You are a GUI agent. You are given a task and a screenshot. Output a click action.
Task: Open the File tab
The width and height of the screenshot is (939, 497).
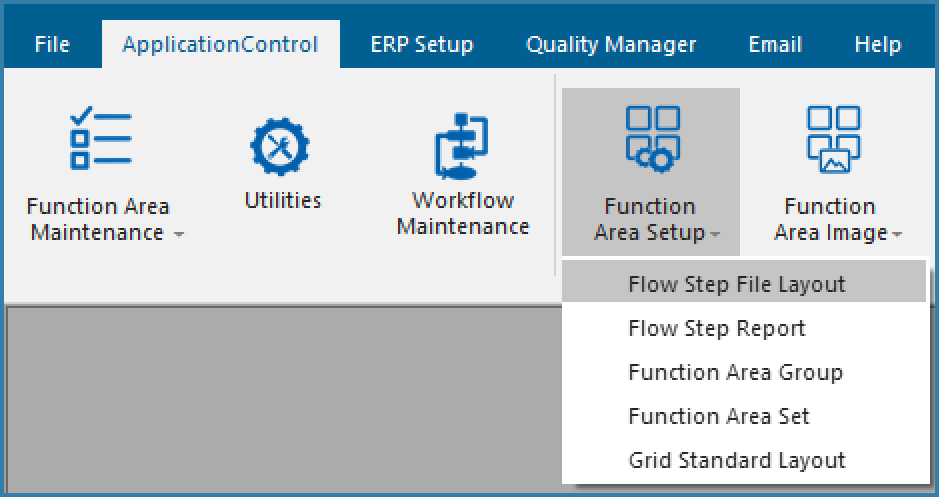(52, 44)
